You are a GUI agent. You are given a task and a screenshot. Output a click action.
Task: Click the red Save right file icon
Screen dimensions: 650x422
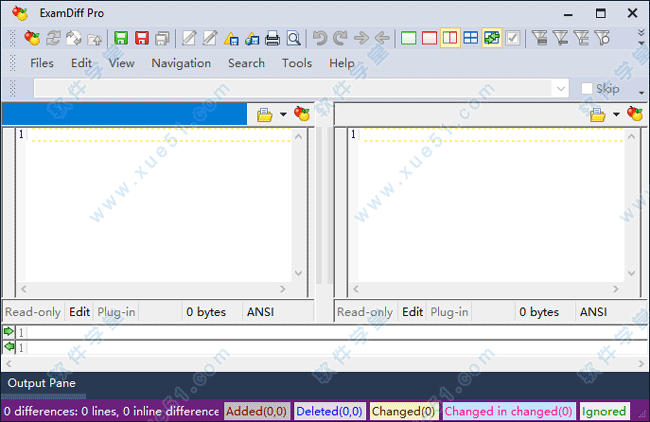[x=141, y=38]
